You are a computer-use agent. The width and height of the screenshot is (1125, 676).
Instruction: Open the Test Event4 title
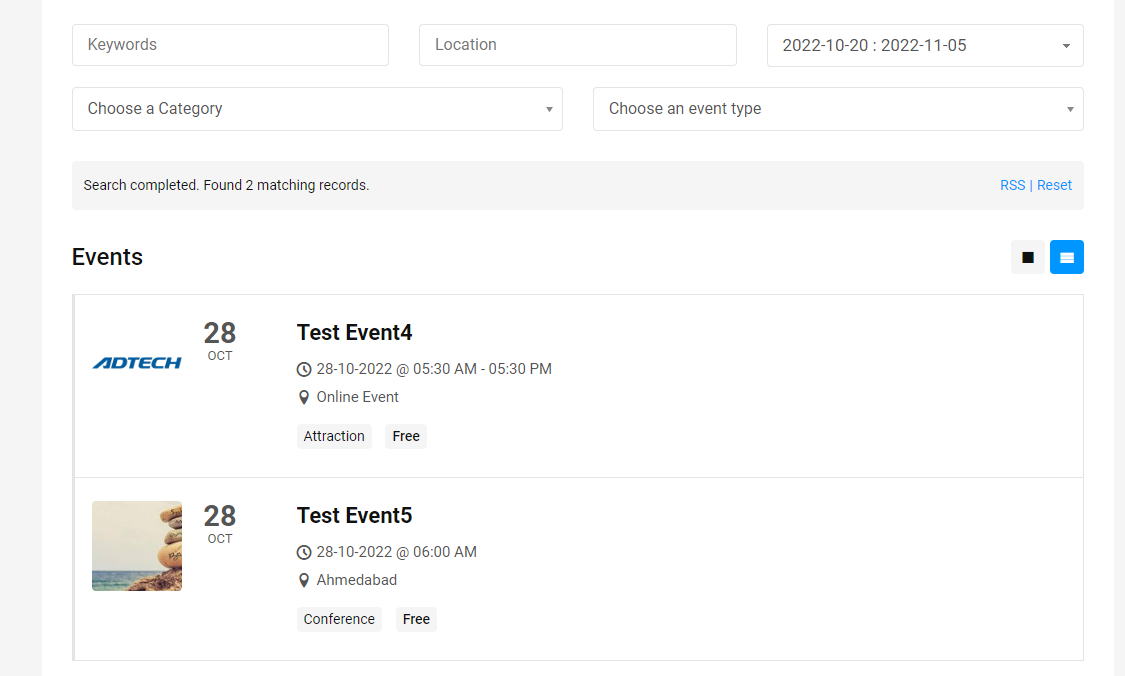point(354,333)
